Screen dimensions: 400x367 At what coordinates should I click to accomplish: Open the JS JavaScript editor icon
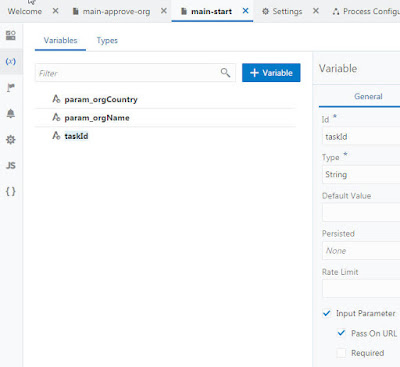tap(11, 165)
